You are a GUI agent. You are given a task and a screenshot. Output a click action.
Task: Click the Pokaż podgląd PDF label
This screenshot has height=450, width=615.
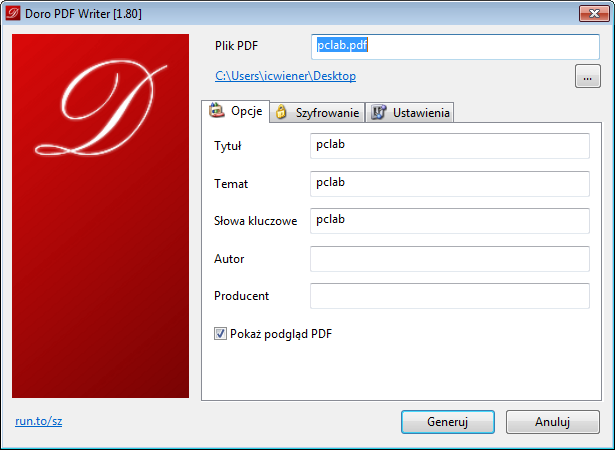pyautogui.click(x=281, y=334)
